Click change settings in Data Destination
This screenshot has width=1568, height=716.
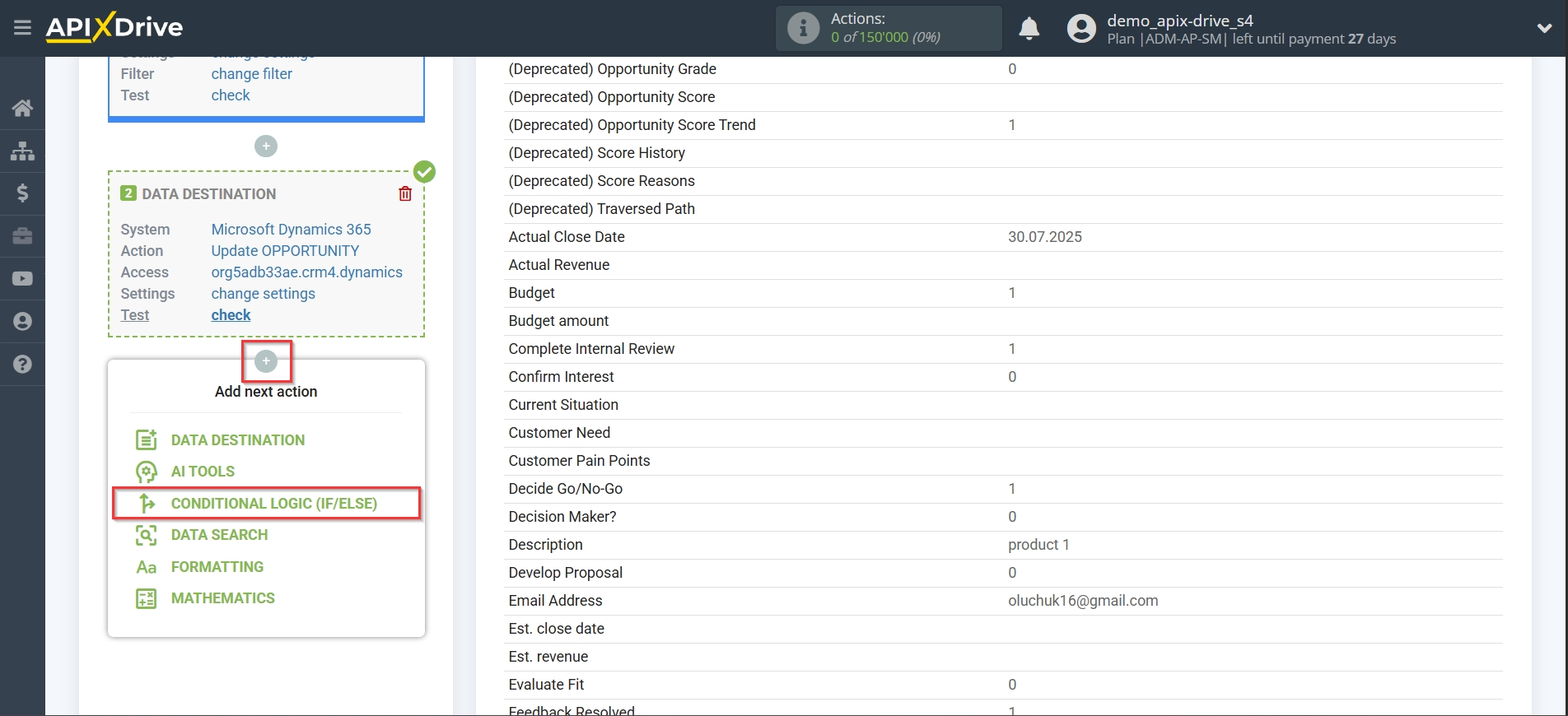click(263, 294)
